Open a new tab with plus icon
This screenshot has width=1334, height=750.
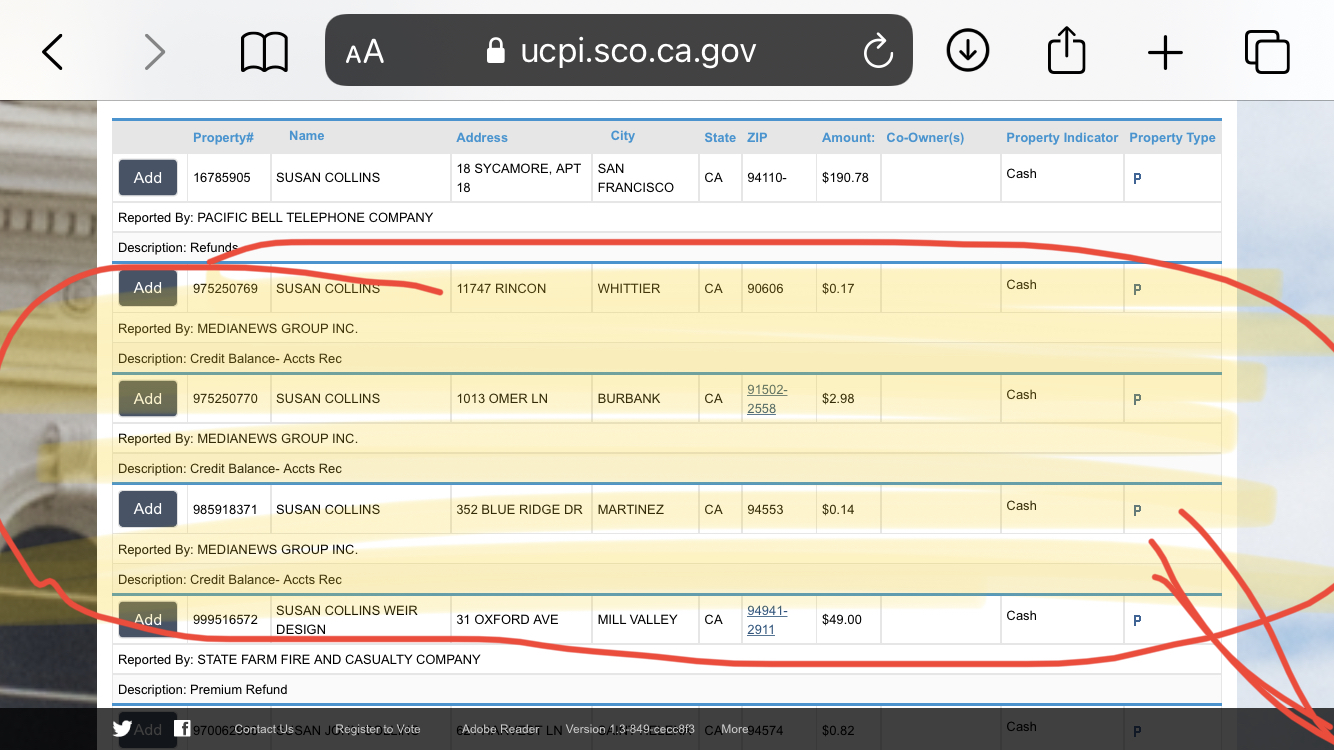pos(1165,52)
